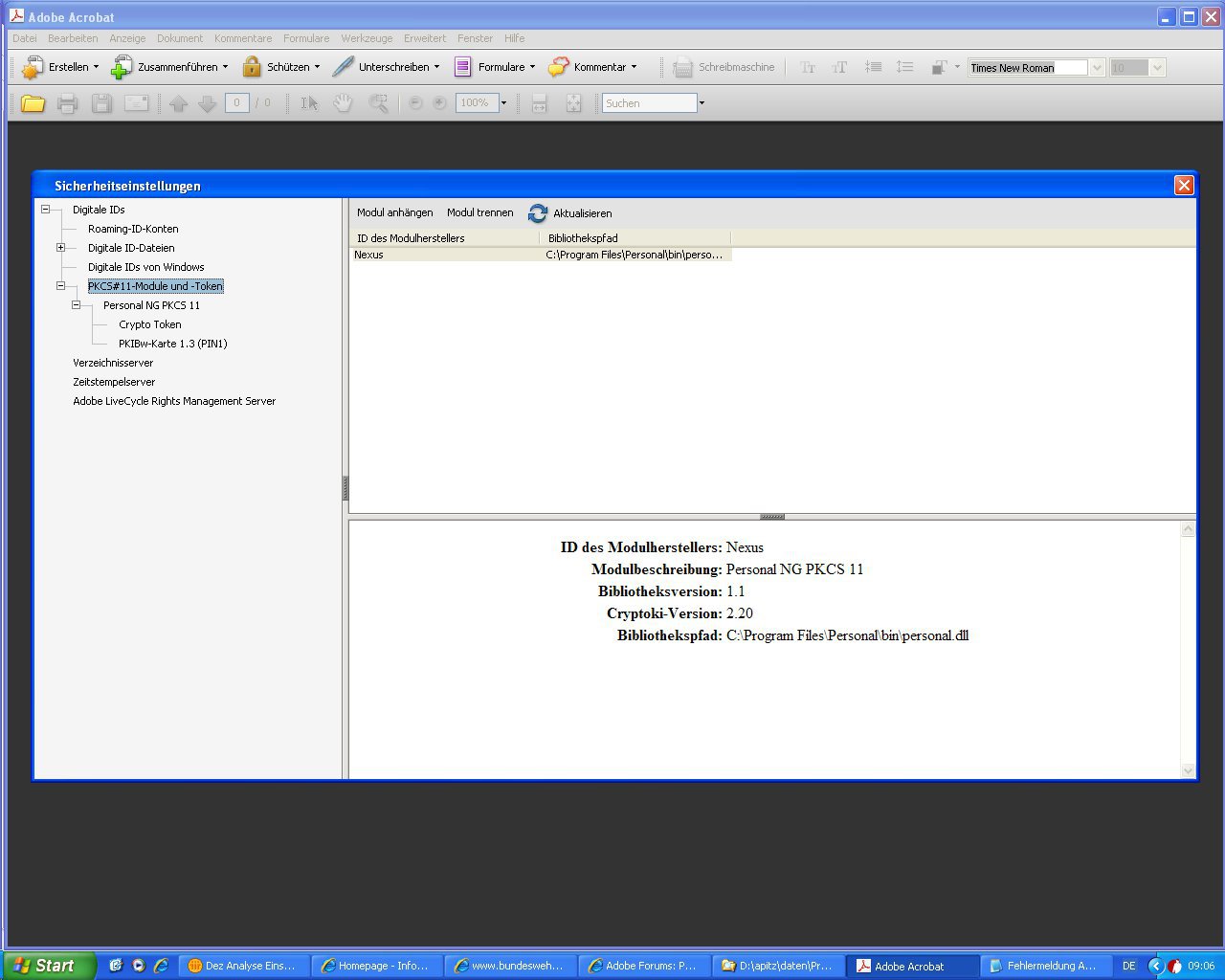Collapse the Digitale IDs tree node
1225x980 pixels.
coord(45,209)
